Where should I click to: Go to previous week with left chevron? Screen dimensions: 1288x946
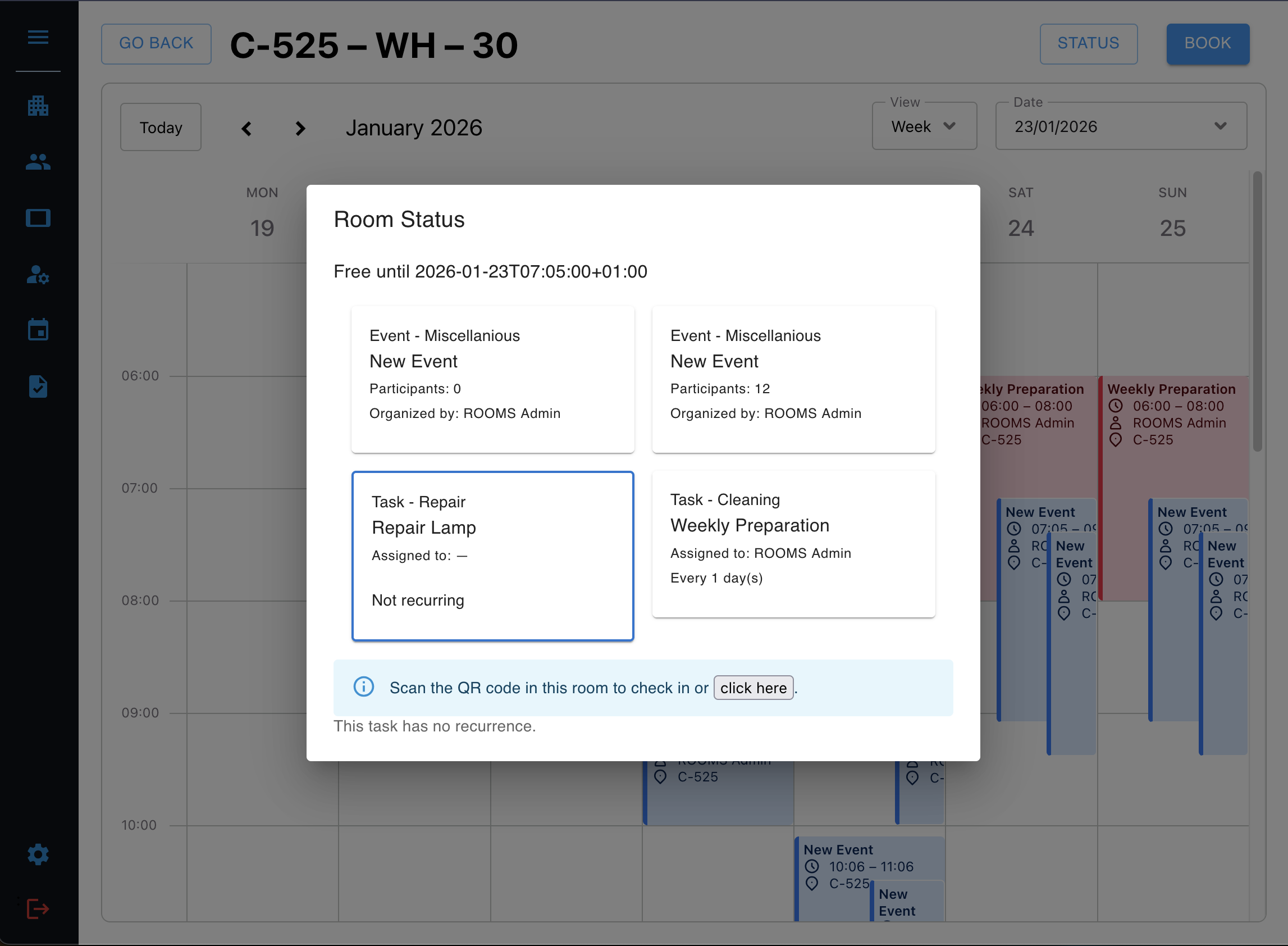[x=246, y=128]
